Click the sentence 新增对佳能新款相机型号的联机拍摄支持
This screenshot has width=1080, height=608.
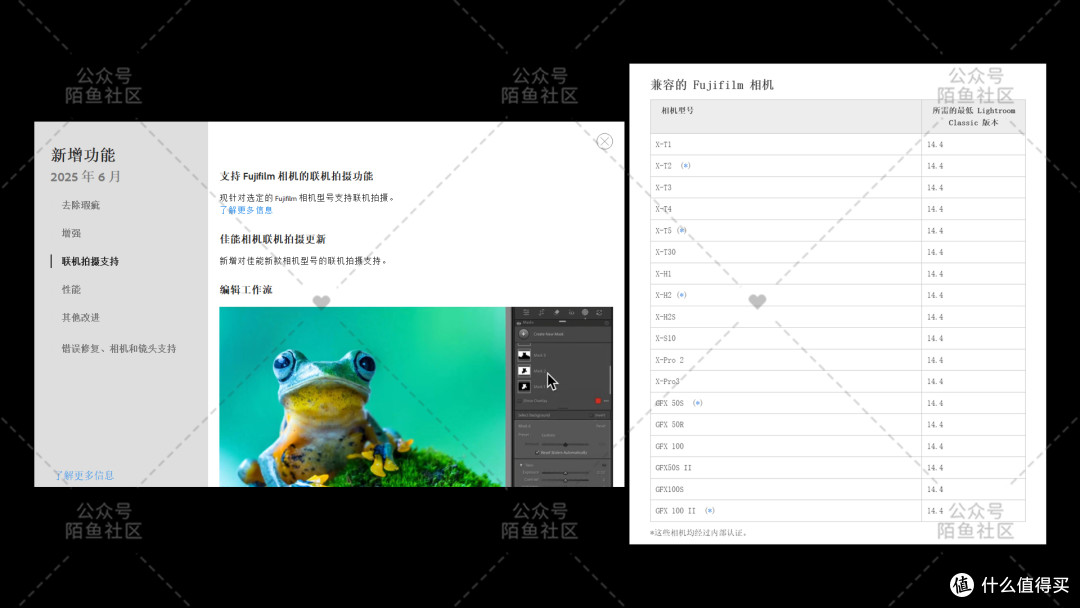coord(303,261)
